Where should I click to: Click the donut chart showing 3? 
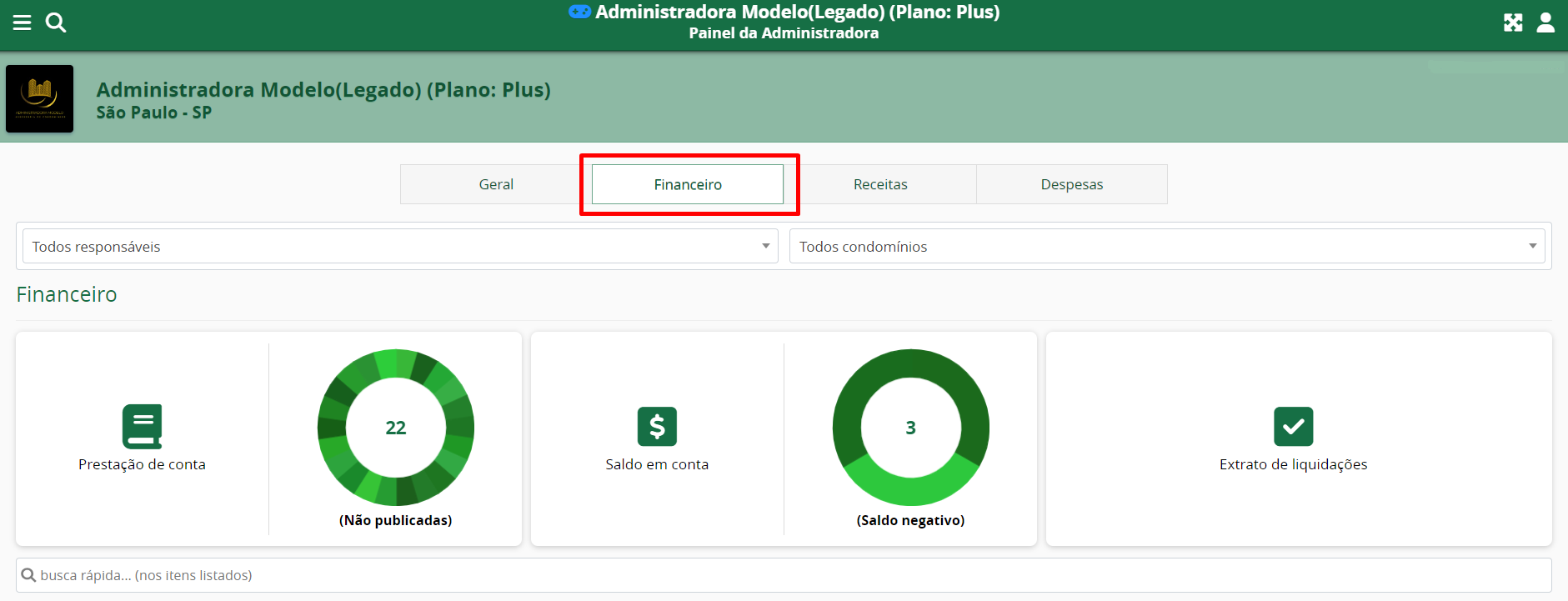tap(911, 428)
